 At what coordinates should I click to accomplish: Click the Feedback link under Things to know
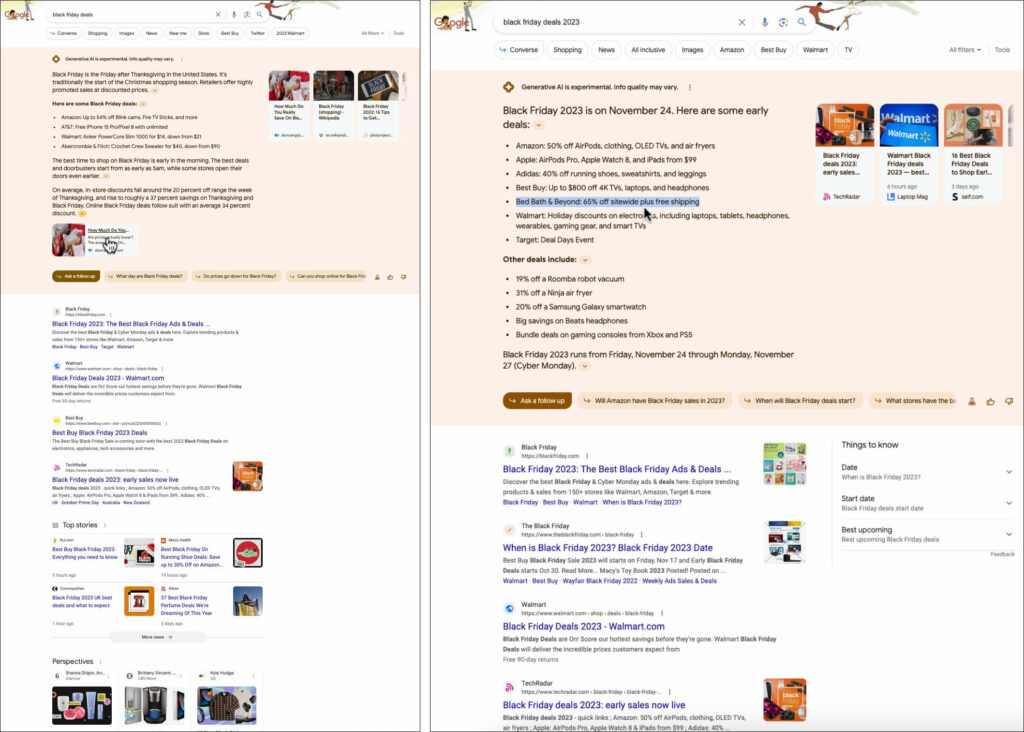click(x=1002, y=554)
